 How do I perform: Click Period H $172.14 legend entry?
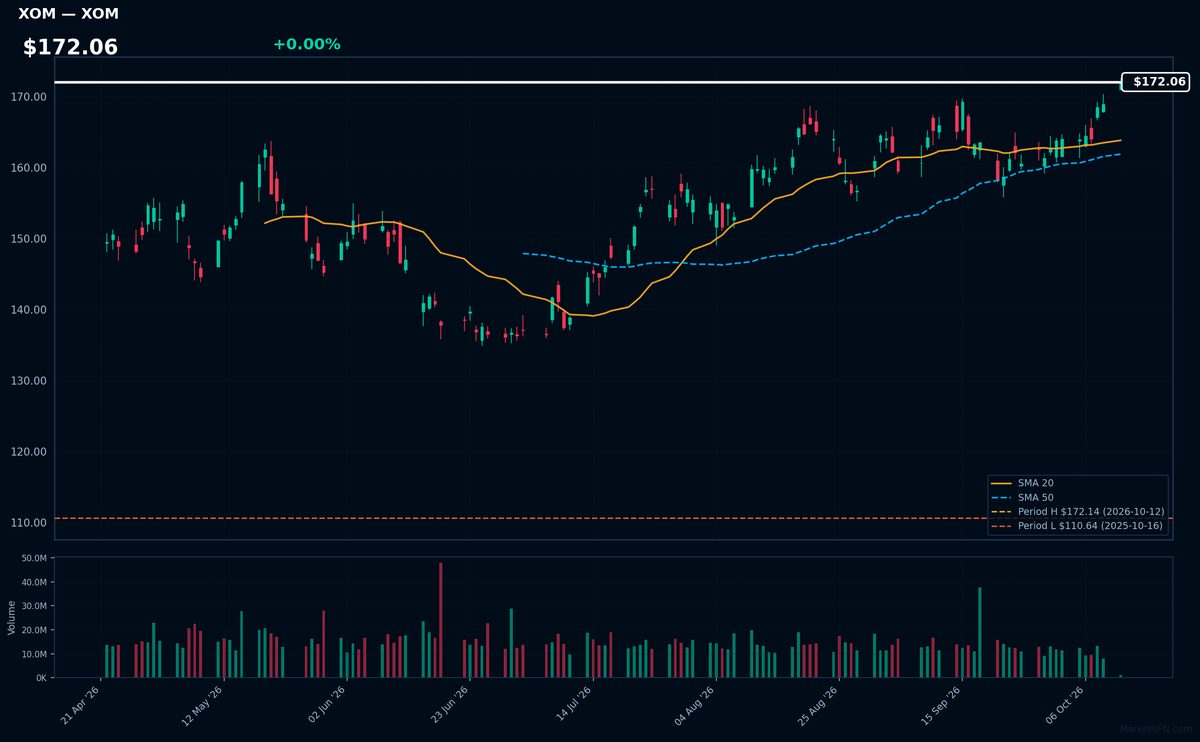pyautogui.click(x=1077, y=511)
